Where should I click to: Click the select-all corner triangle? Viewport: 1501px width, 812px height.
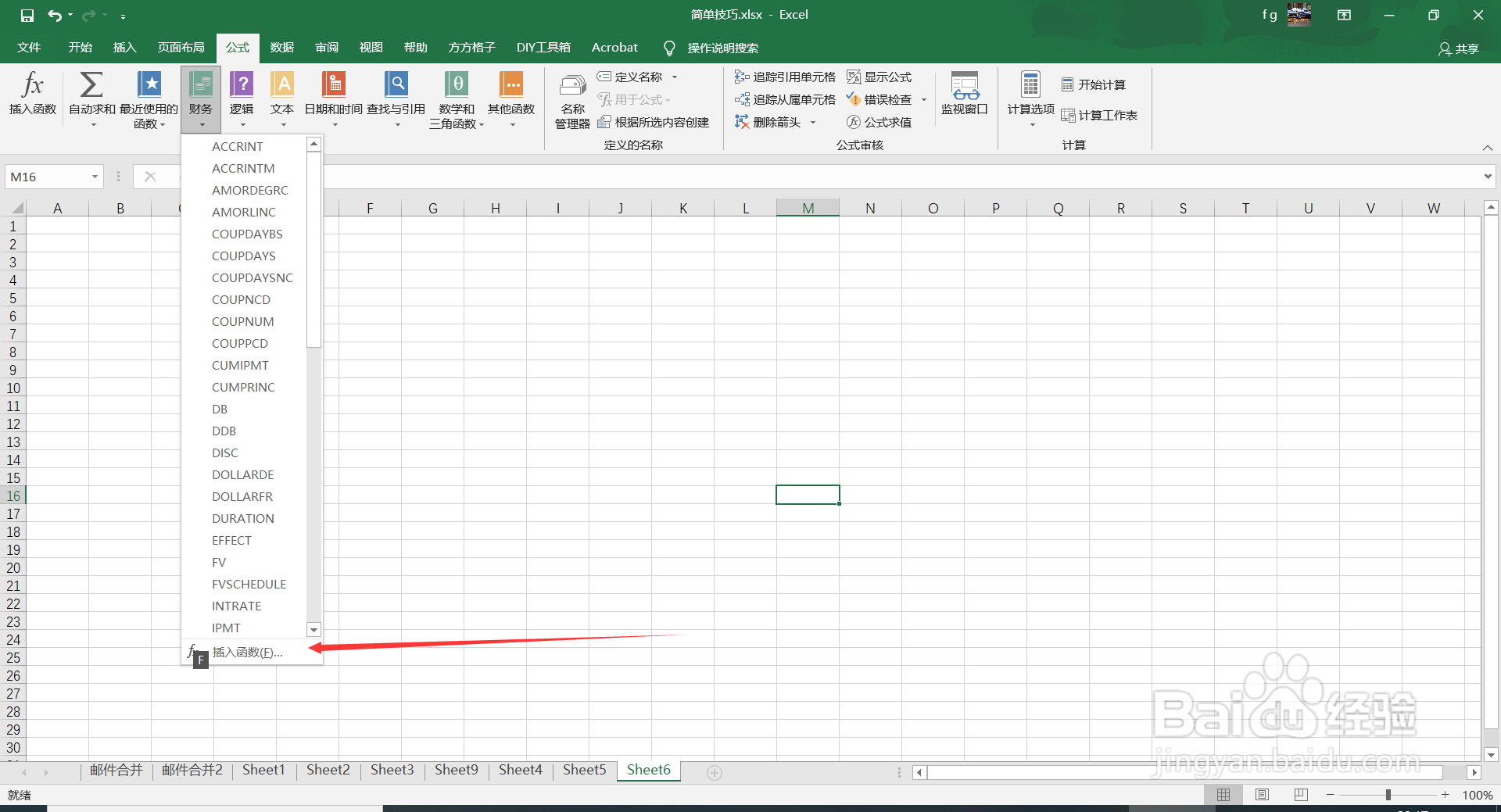pos(16,208)
